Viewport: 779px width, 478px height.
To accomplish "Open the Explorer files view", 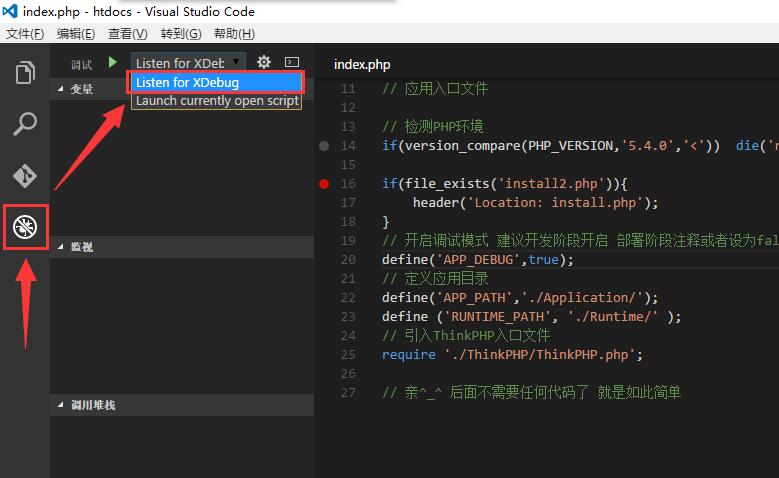I will coord(25,73).
